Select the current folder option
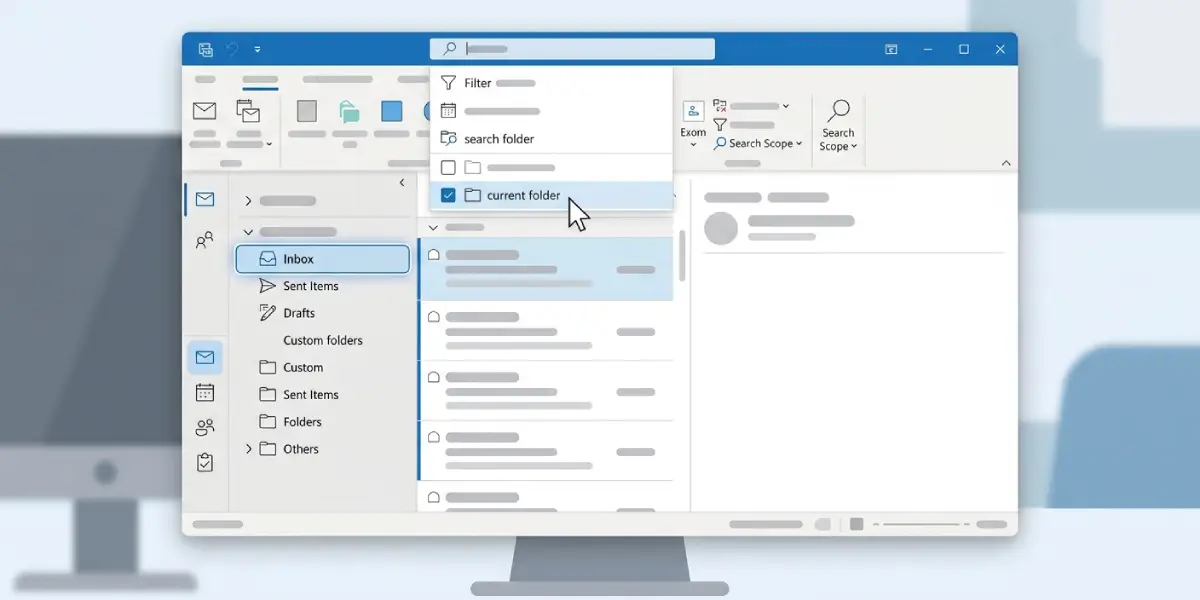Image resolution: width=1200 pixels, height=600 pixels. (551, 195)
